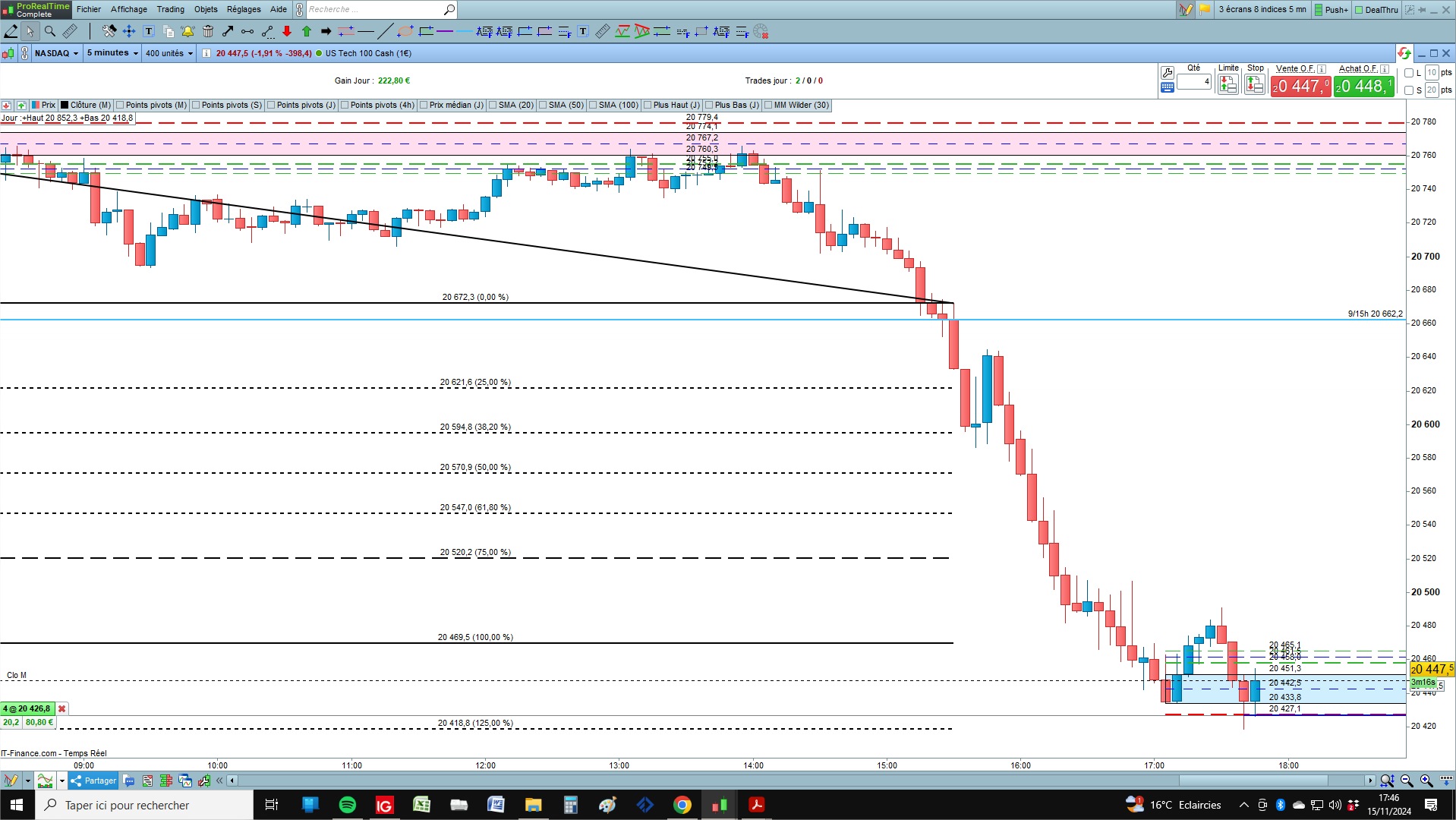Choose the ruler measurement tool
Screen dimensions: 1456x820
tap(70, 31)
